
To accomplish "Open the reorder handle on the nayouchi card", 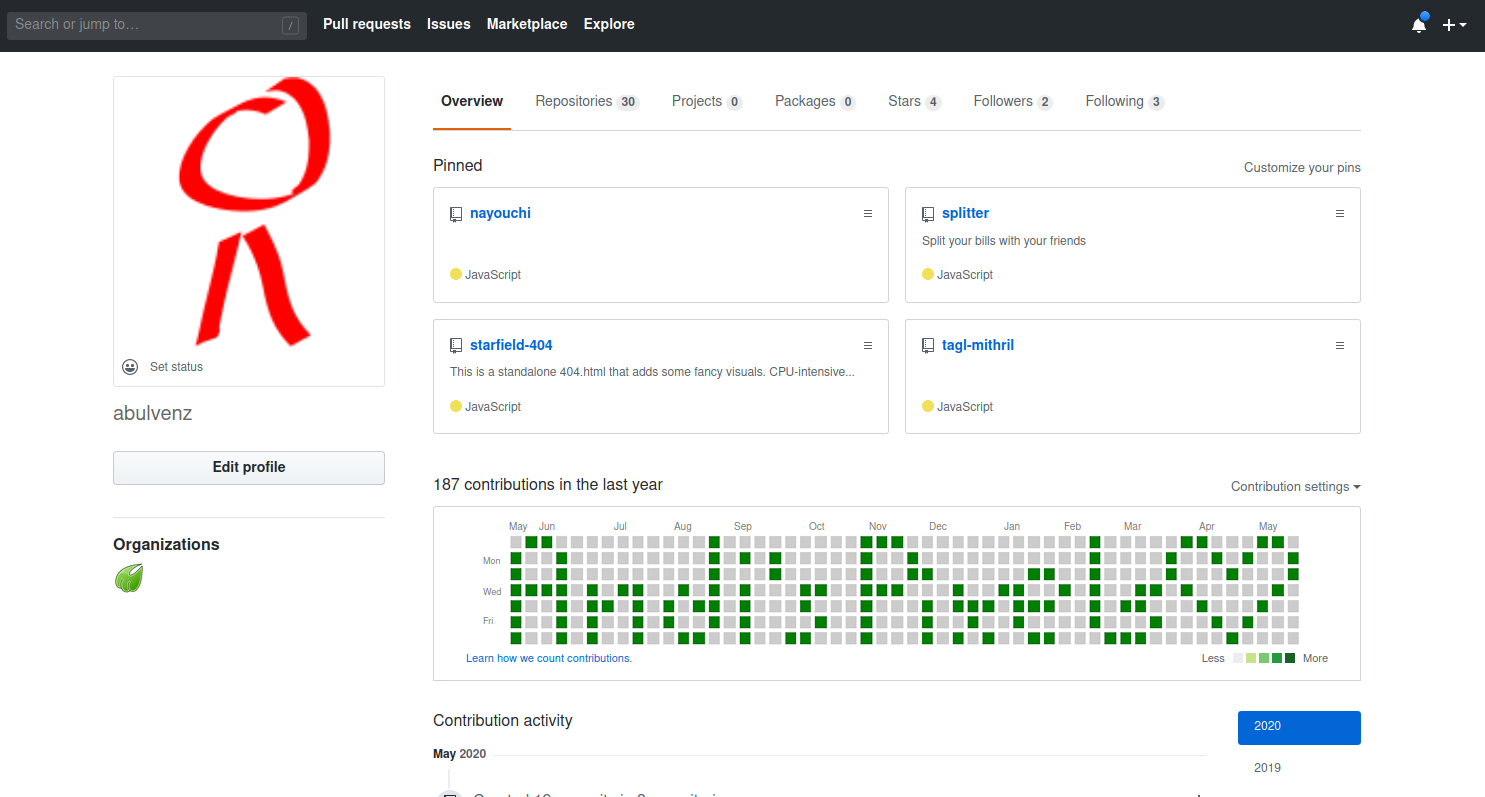I will tap(867, 213).
